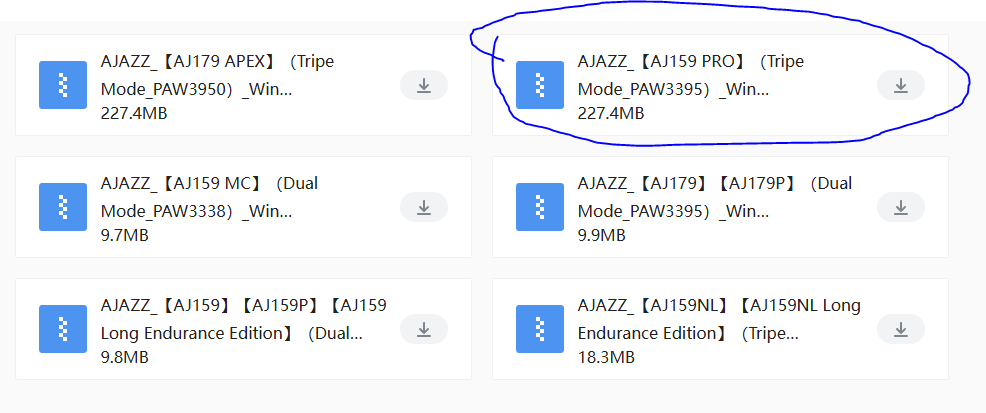Download the AJ159NL Long Endurance file
Image resolution: width=986 pixels, height=413 pixels.
[x=900, y=329]
